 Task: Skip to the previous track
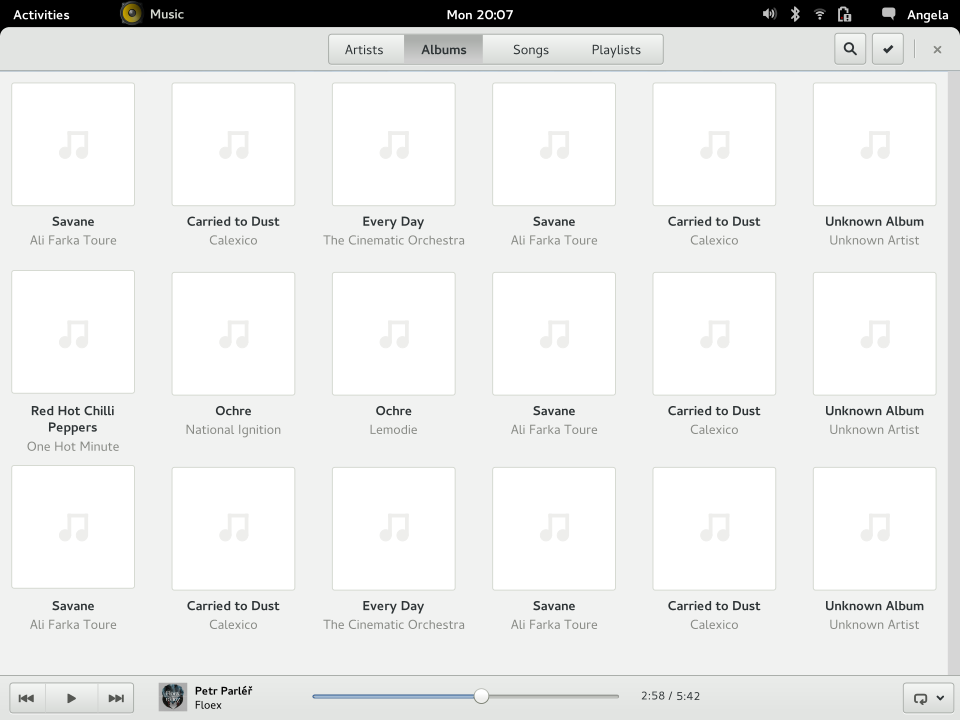(x=26, y=698)
